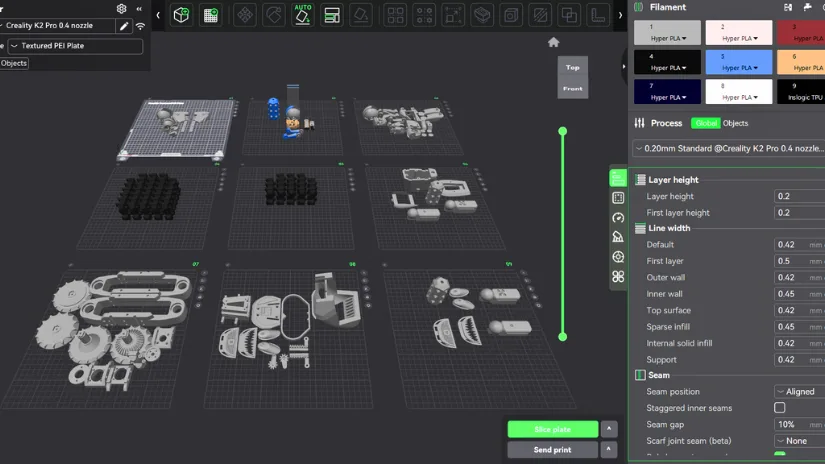Click the Arrange all objects icon

(332, 15)
